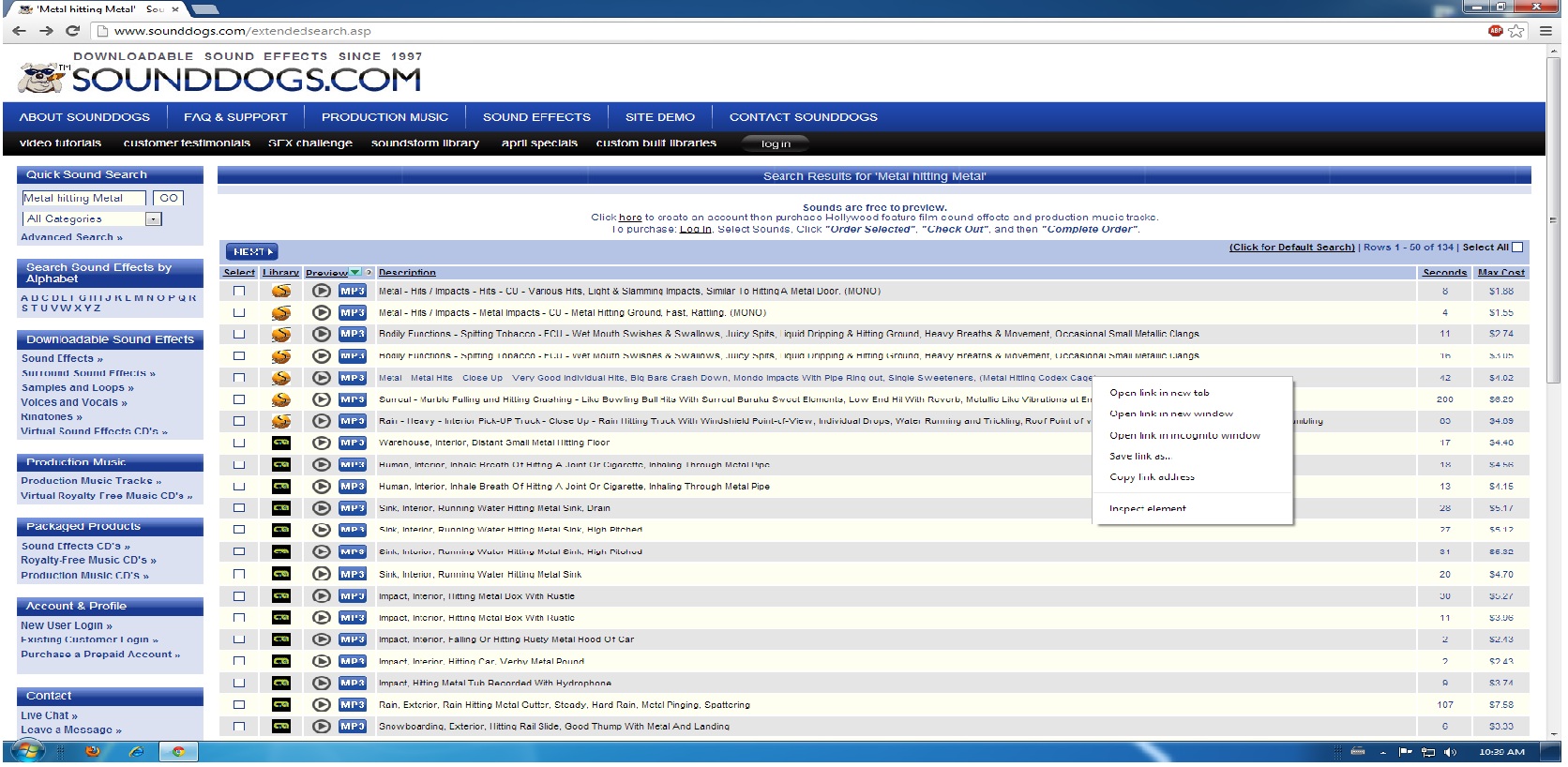Open the New User Login link
This screenshot has width=1568, height=767.
67,625
